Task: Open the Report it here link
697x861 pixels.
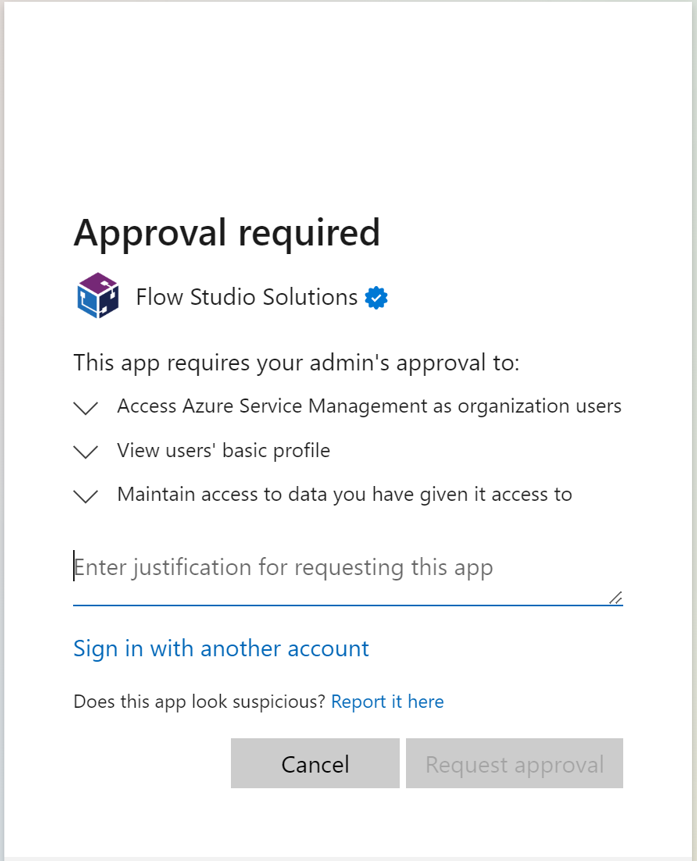Action: pos(387,702)
